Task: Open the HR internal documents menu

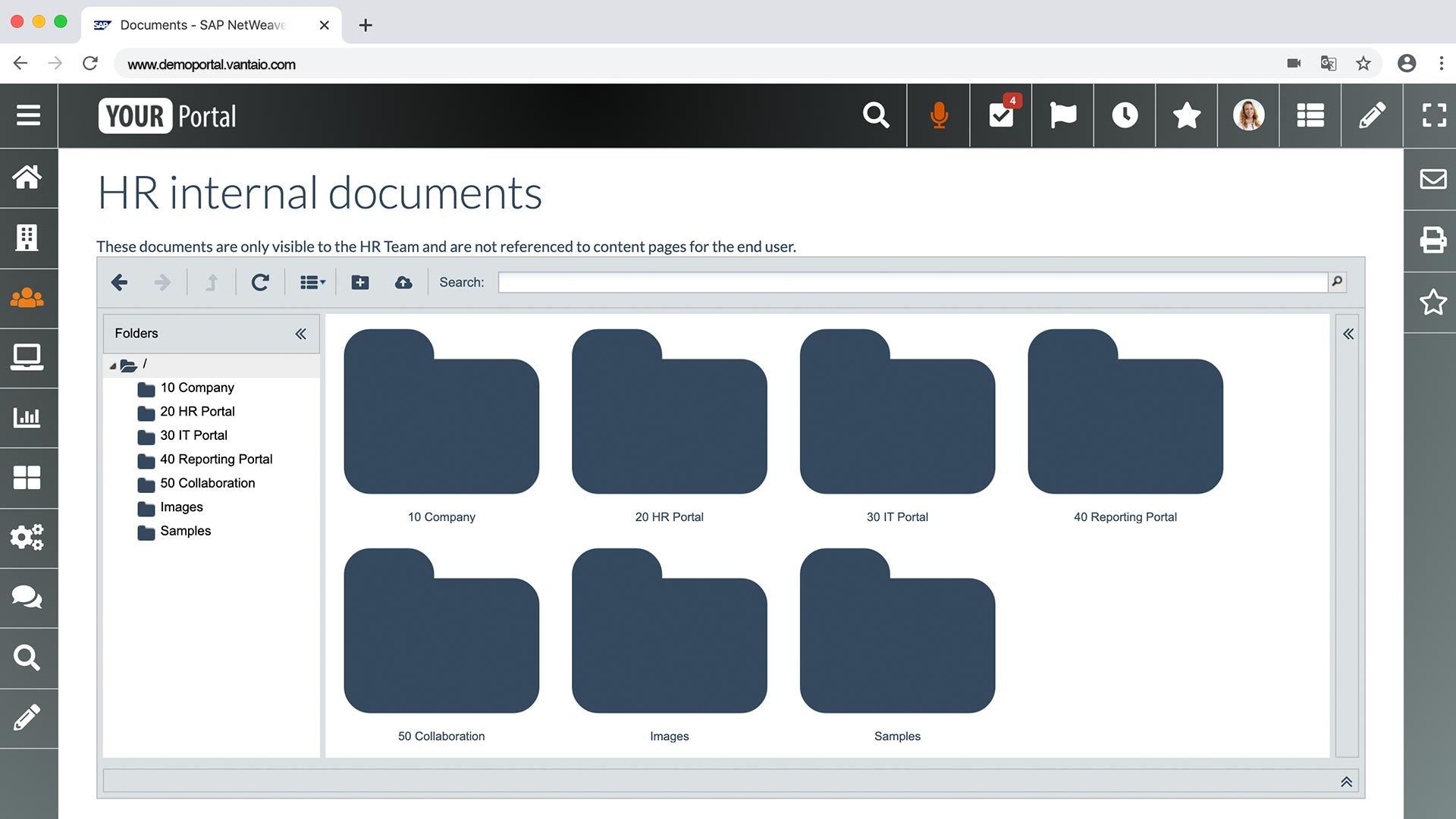Action: [x=28, y=297]
